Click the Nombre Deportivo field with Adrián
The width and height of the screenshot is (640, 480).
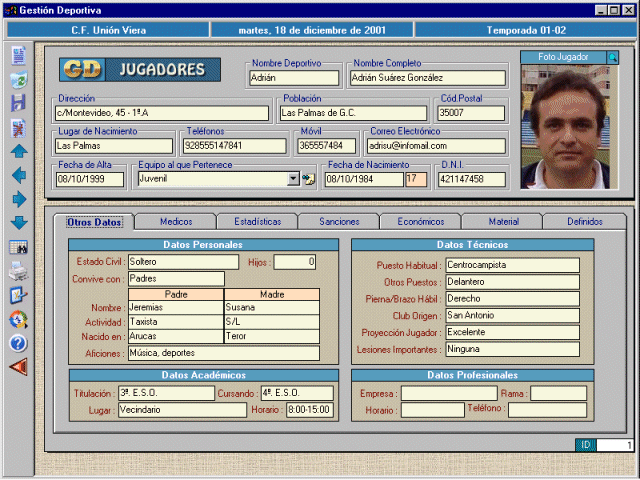point(294,78)
